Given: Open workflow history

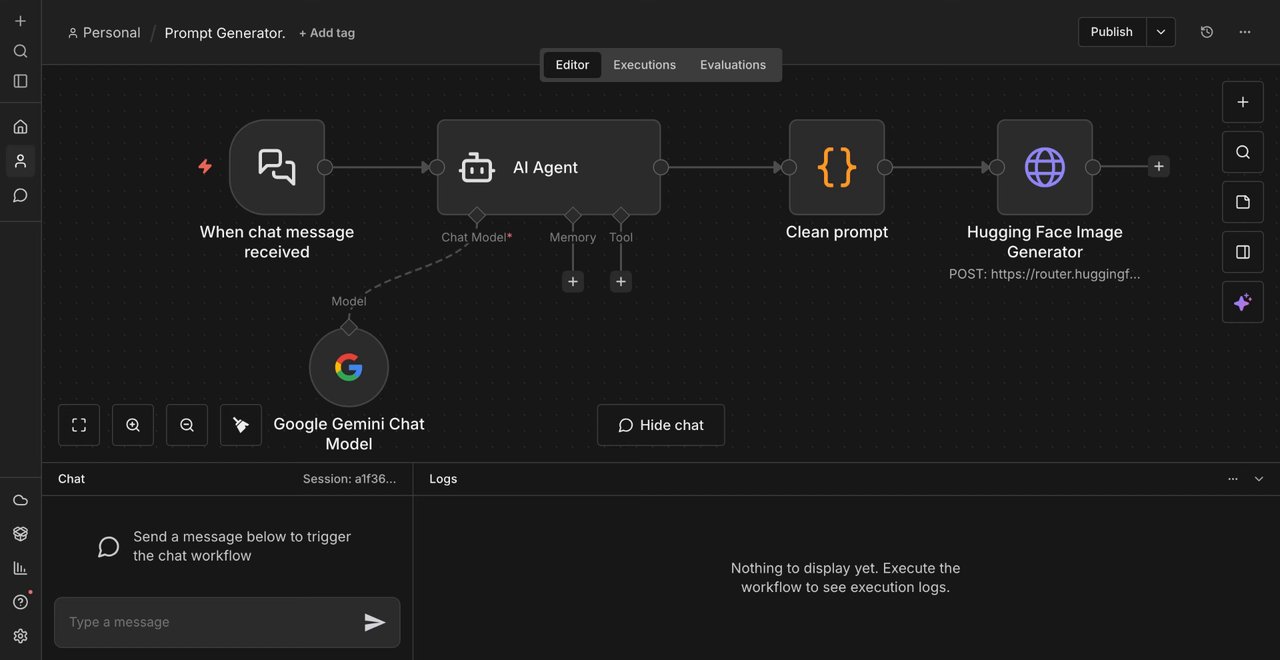Looking at the screenshot, I should point(1207,32).
